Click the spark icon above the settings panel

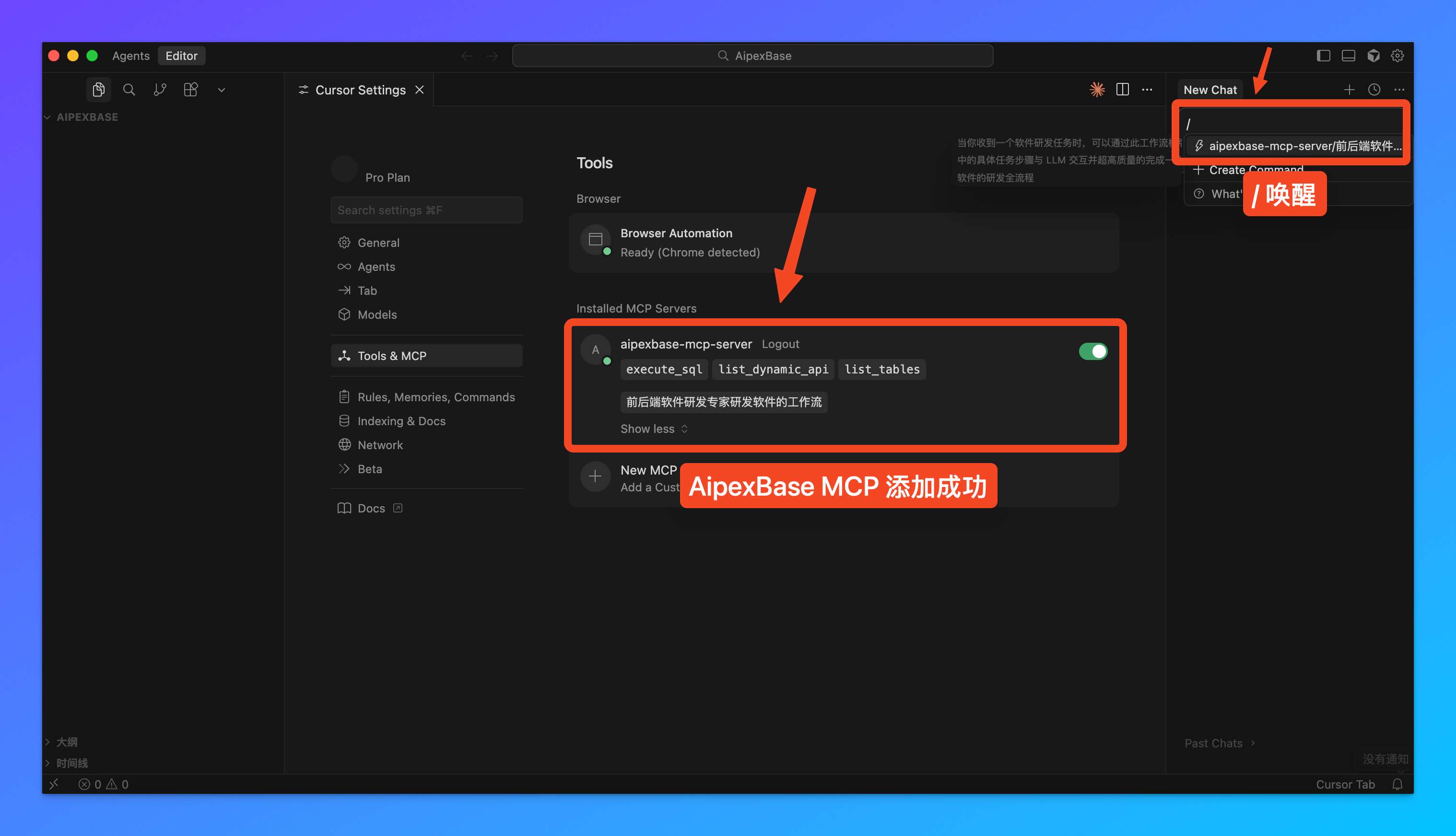coord(1096,90)
